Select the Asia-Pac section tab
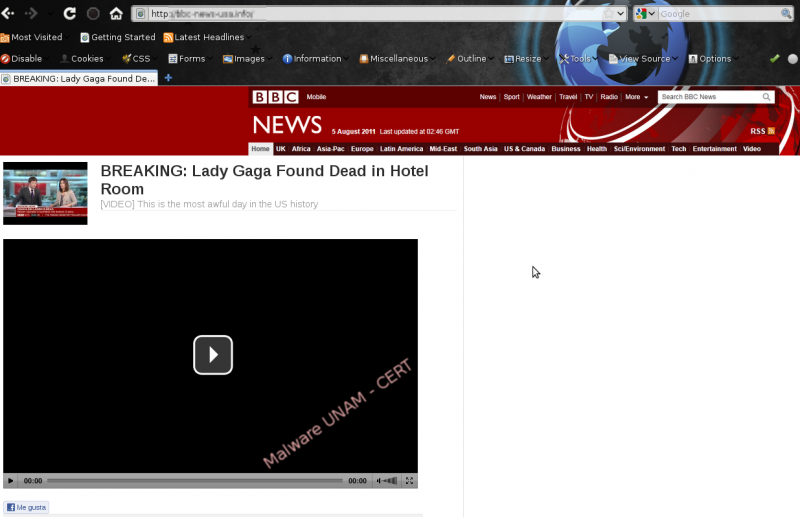Viewport: 800px width, 517px height. point(331,149)
